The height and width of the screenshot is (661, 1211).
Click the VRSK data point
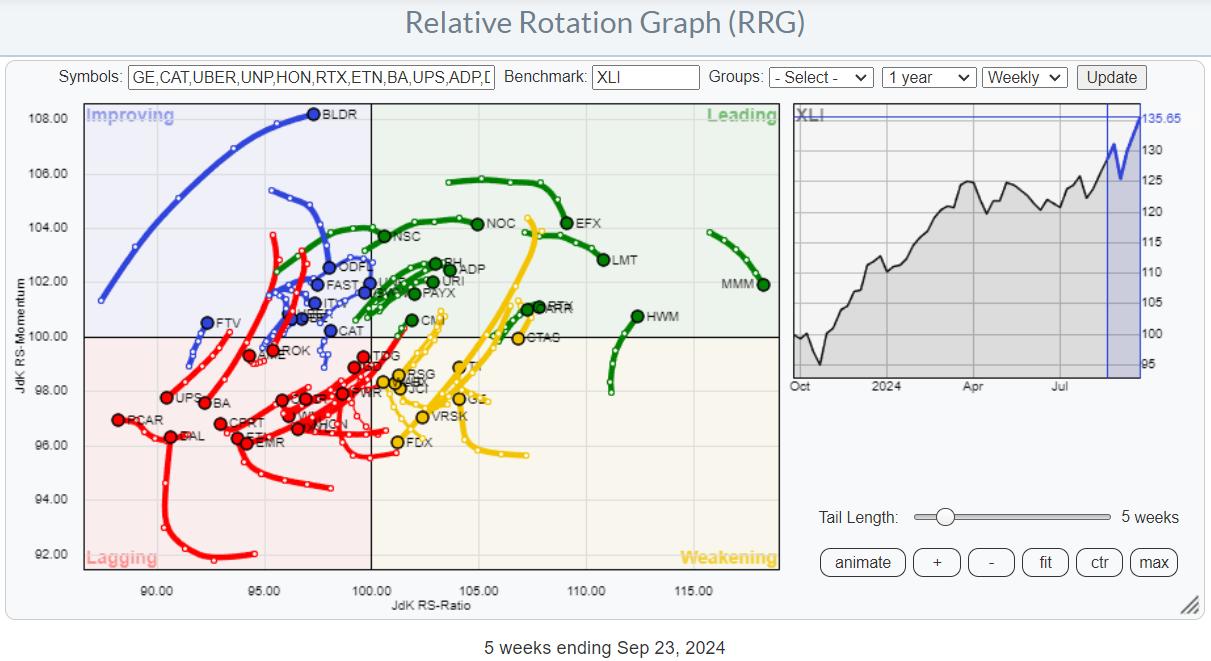423,417
